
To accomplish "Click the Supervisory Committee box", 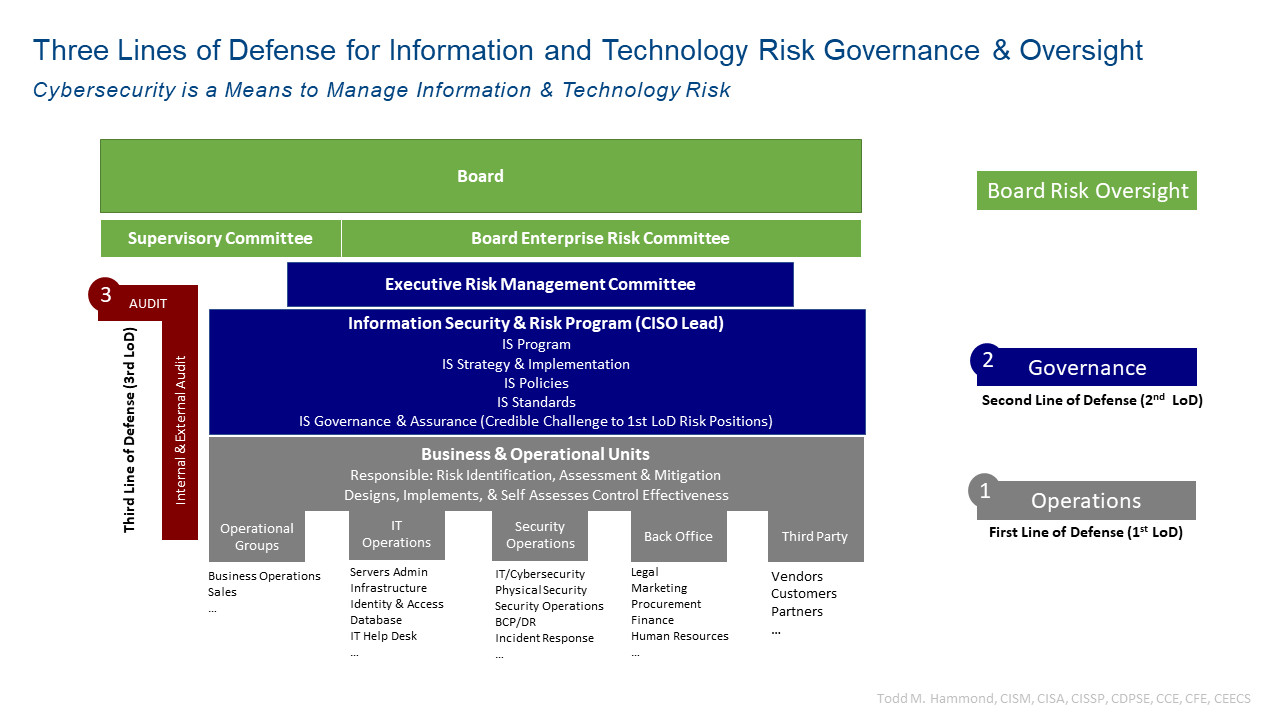I will [220, 238].
